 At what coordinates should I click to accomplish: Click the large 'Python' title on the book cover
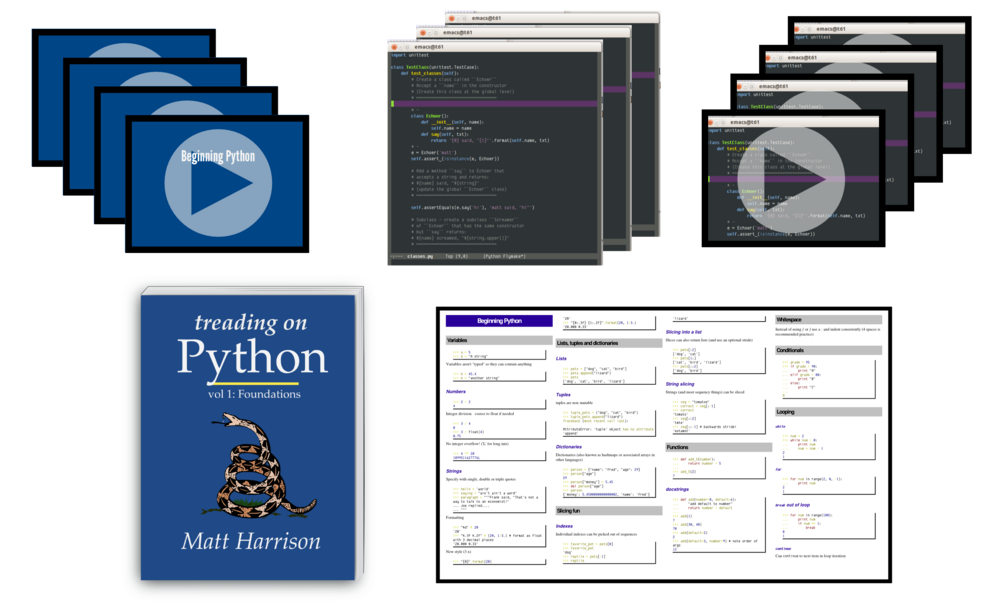point(252,359)
